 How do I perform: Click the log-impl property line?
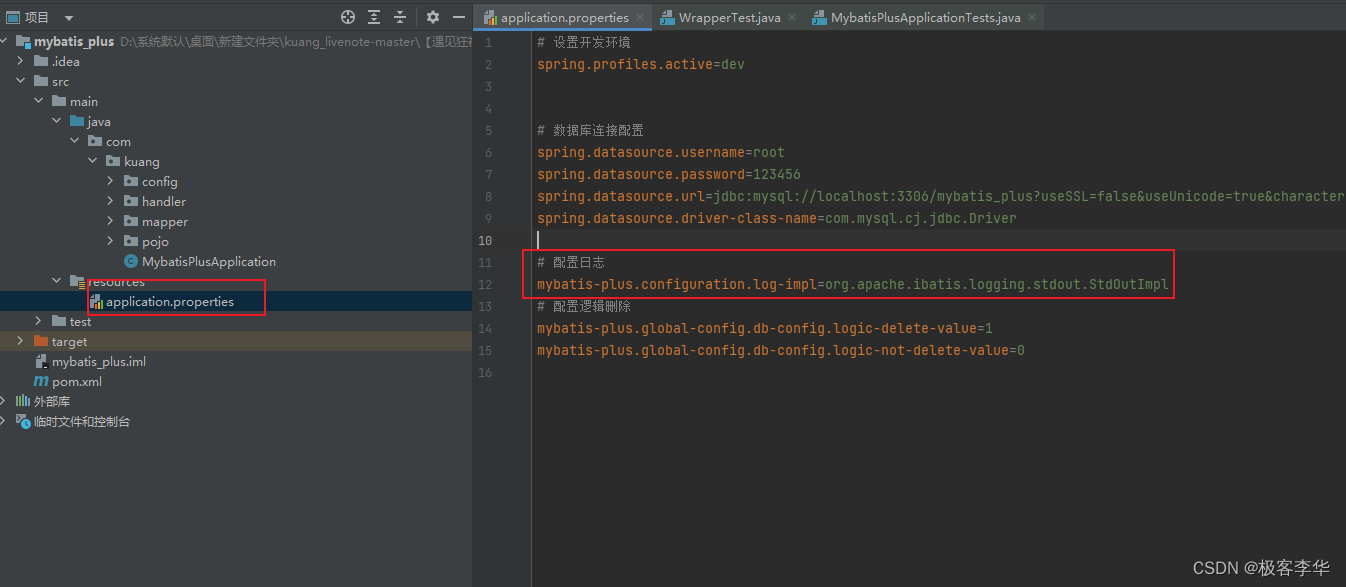853,284
